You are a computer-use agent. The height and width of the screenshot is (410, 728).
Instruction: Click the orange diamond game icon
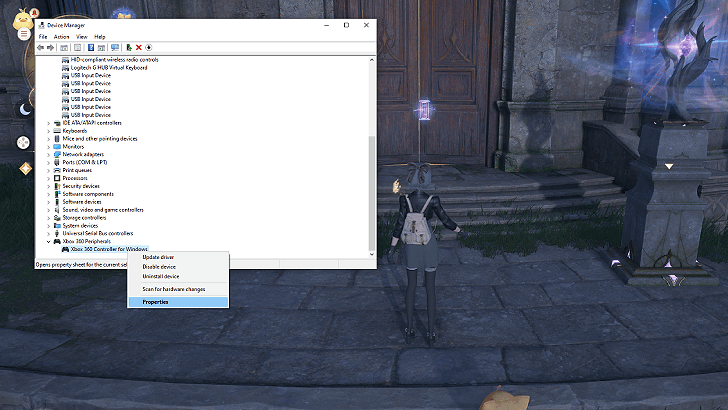pos(26,169)
